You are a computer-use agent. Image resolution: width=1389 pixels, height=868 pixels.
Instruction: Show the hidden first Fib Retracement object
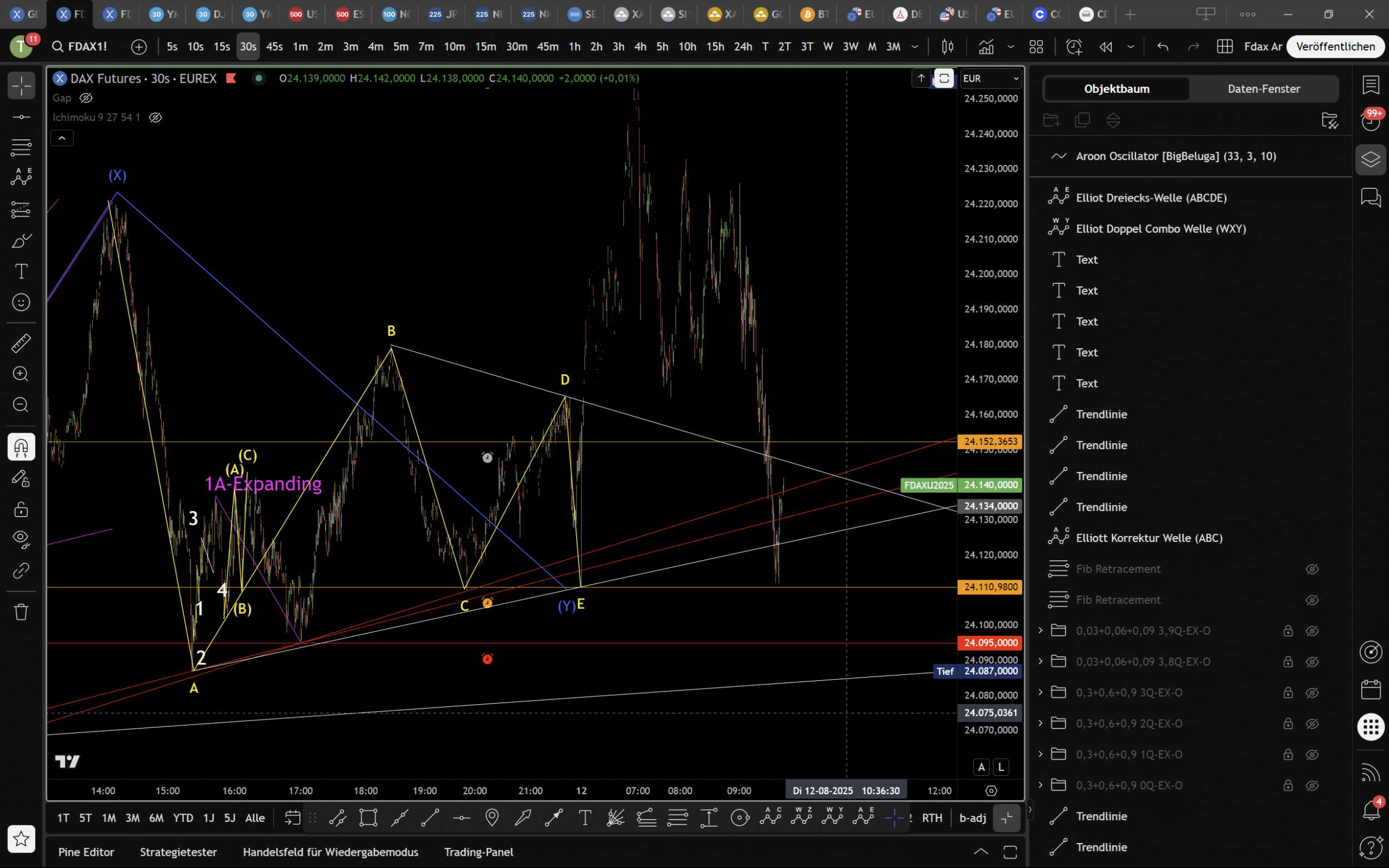1312,569
